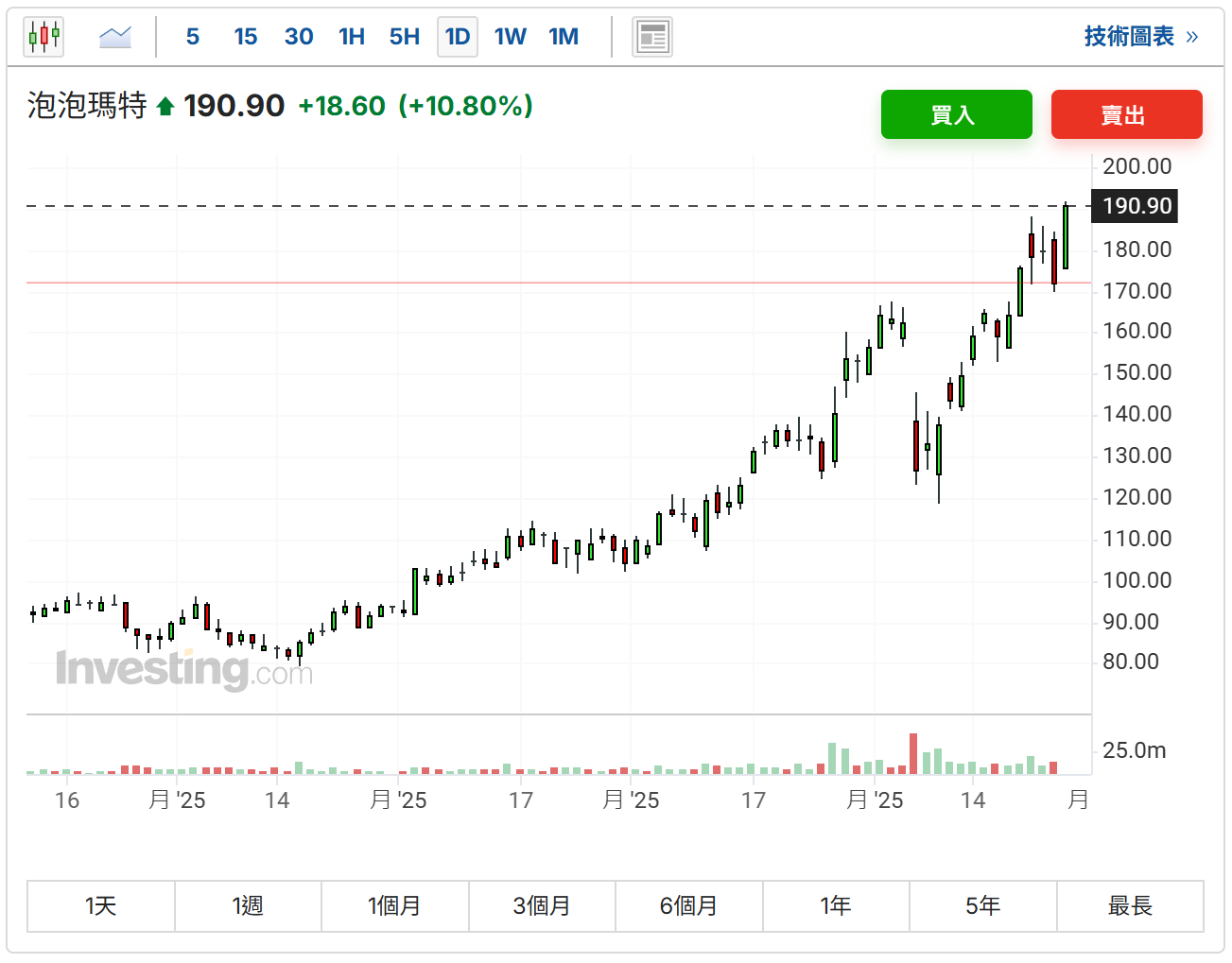Select the 1天 range tab
1232x963 pixels.
tap(101, 906)
